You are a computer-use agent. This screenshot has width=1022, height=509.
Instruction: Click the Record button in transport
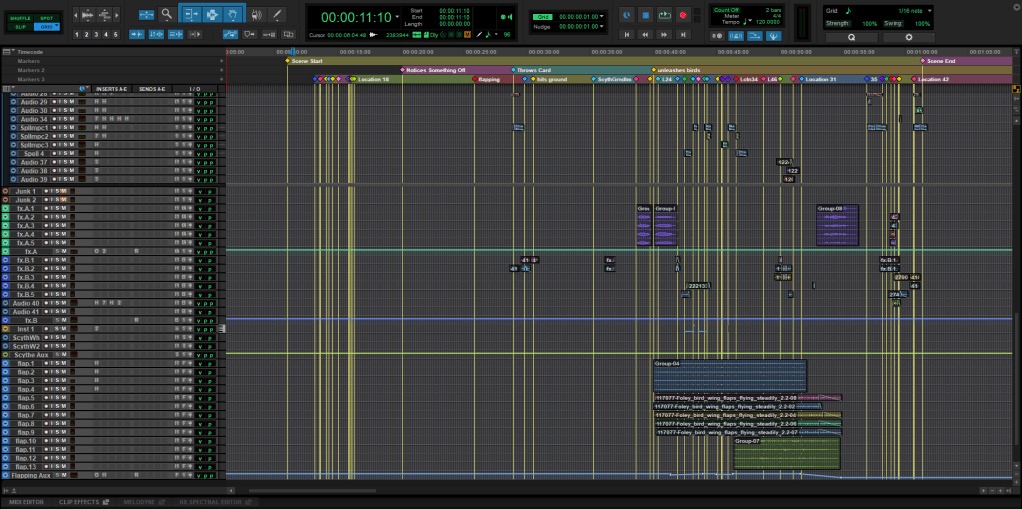tap(683, 15)
